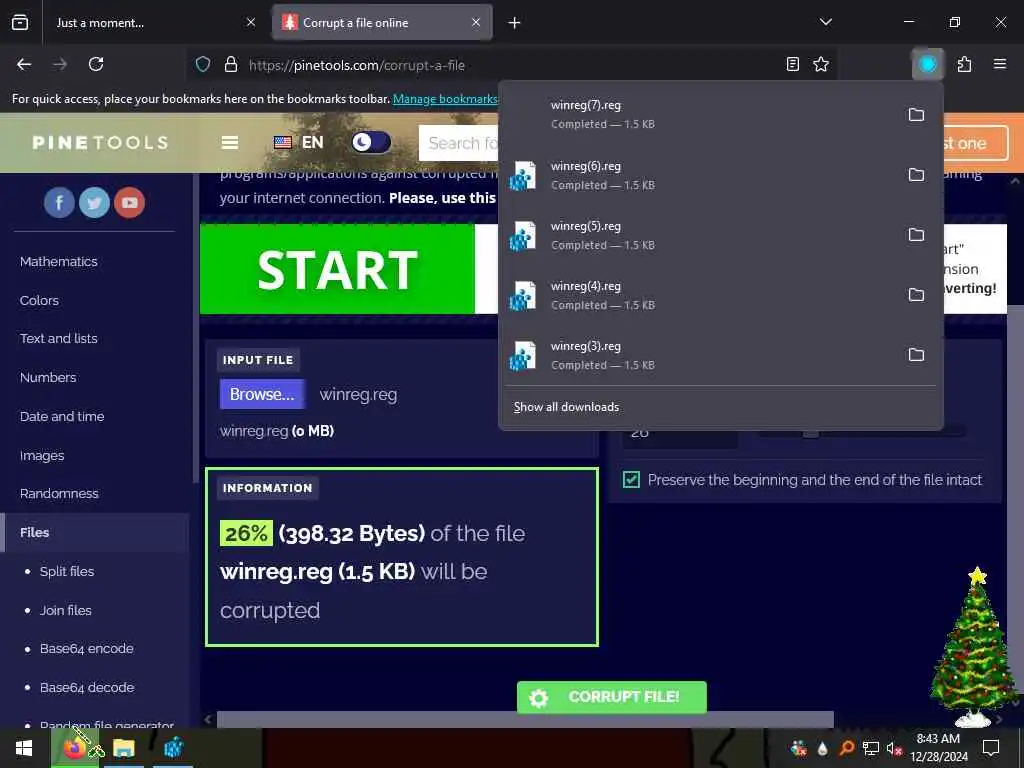The width and height of the screenshot is (1024, 768).
Task: Click the site search field
Action: coord(460,143)
